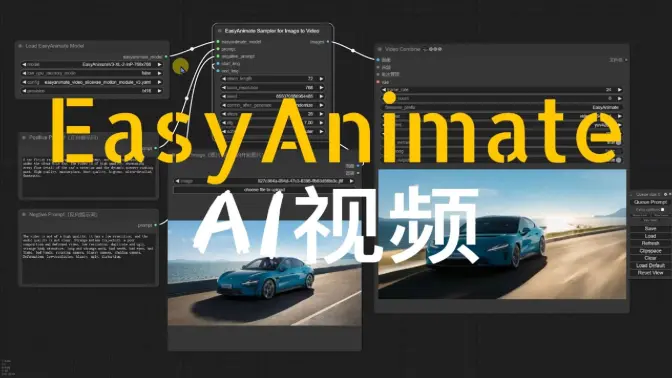Choose next config yaml with right arrow
This screenshot has height=378, width=672.
coord(160,82)
